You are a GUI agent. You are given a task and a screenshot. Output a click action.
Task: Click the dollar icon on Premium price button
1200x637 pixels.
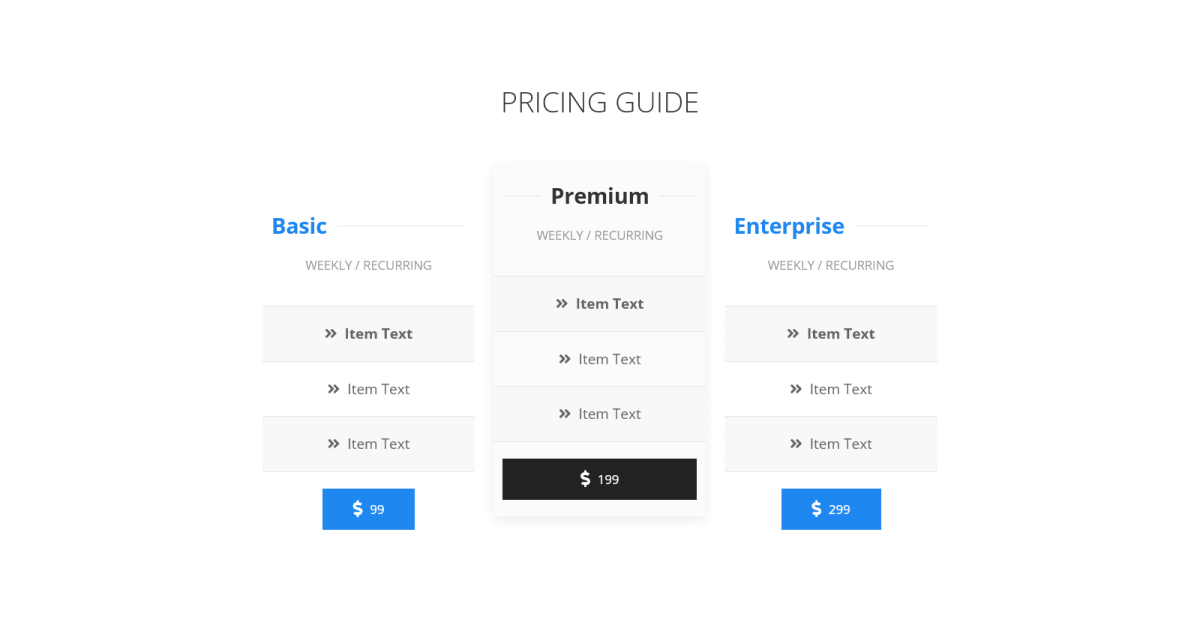tap(586, 479)
